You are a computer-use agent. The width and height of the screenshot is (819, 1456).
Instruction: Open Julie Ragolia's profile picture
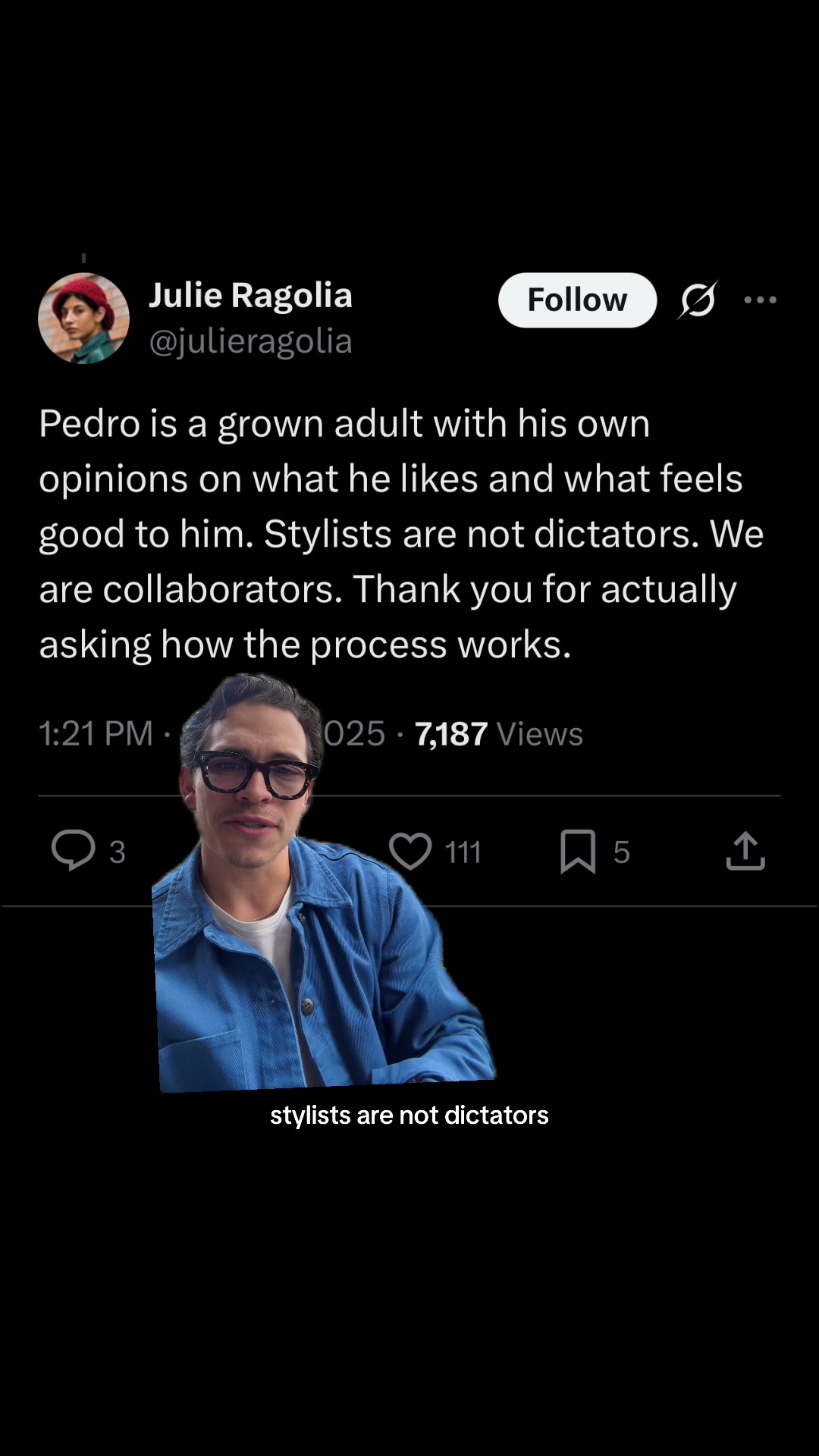click(x=83, y=318)
